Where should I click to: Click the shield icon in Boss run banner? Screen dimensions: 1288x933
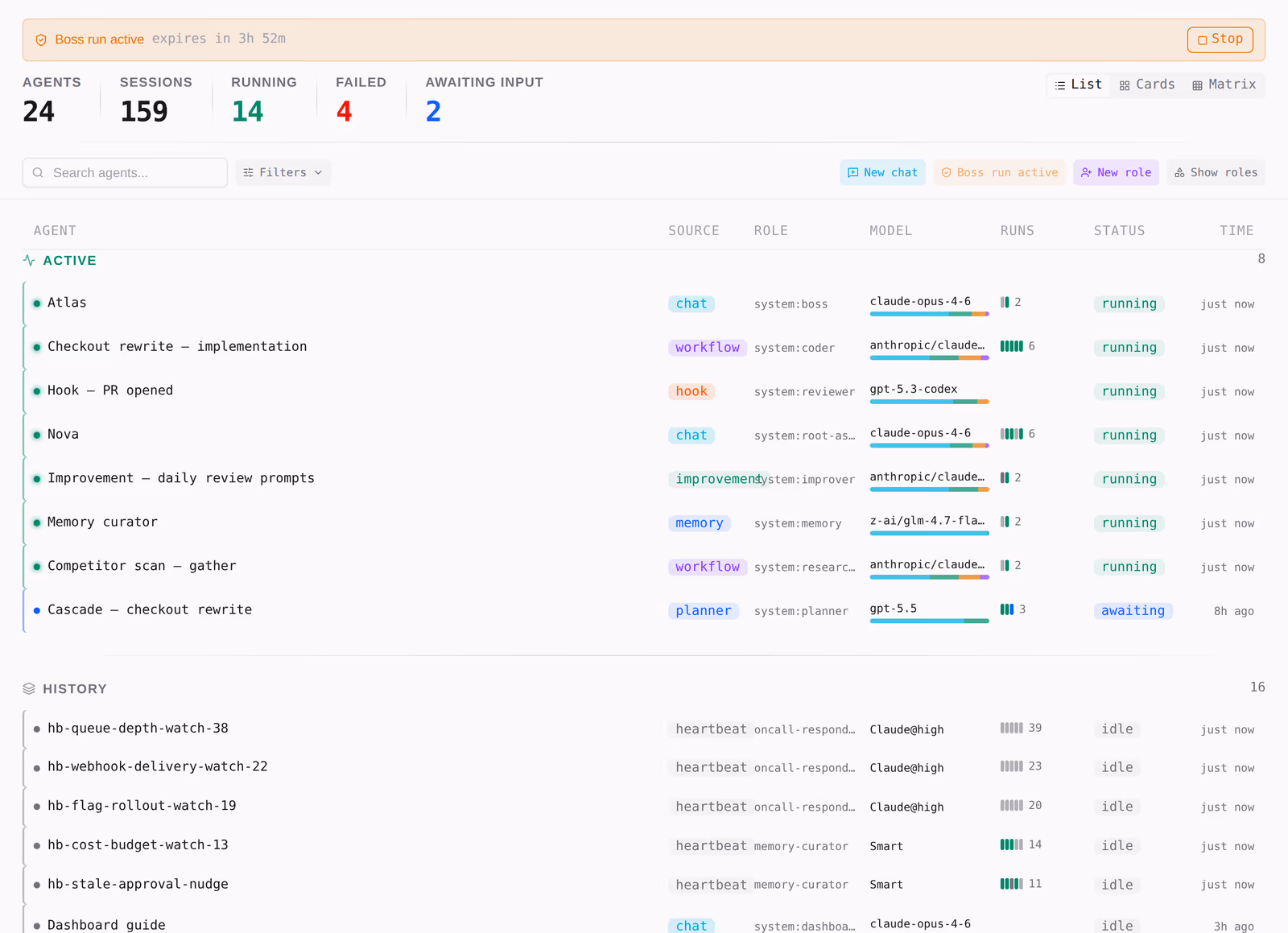tap(41, 39)
